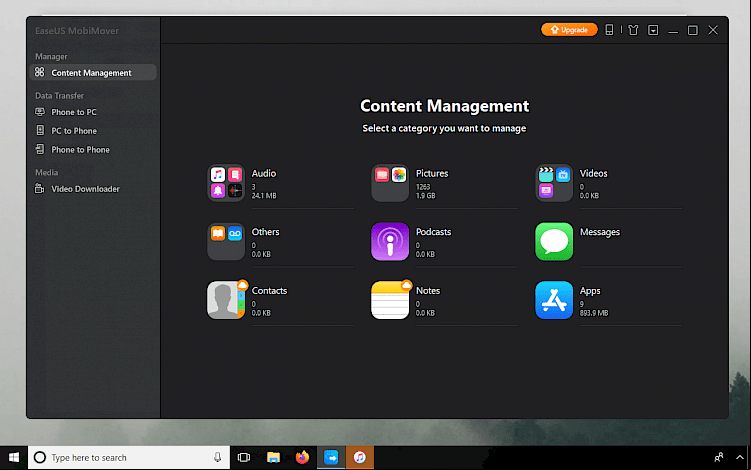This screenshot has height=470, width=751.
Task: Click the Phone to Phone sidebar icon
Action: 40,149
